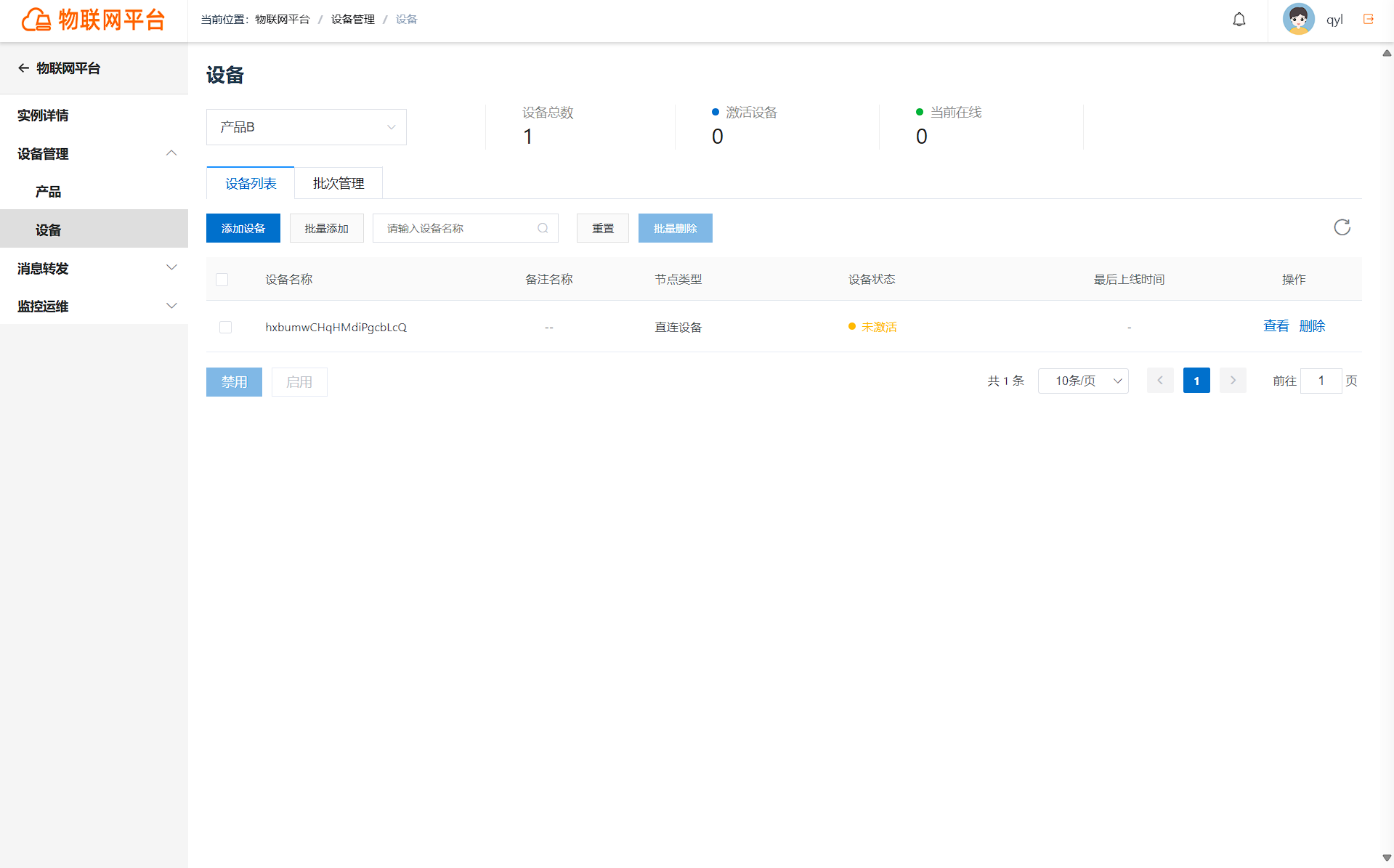Click the 节点类型 column header
The width and height of the screenshot is (1394, 868).
tap(678, 280)
